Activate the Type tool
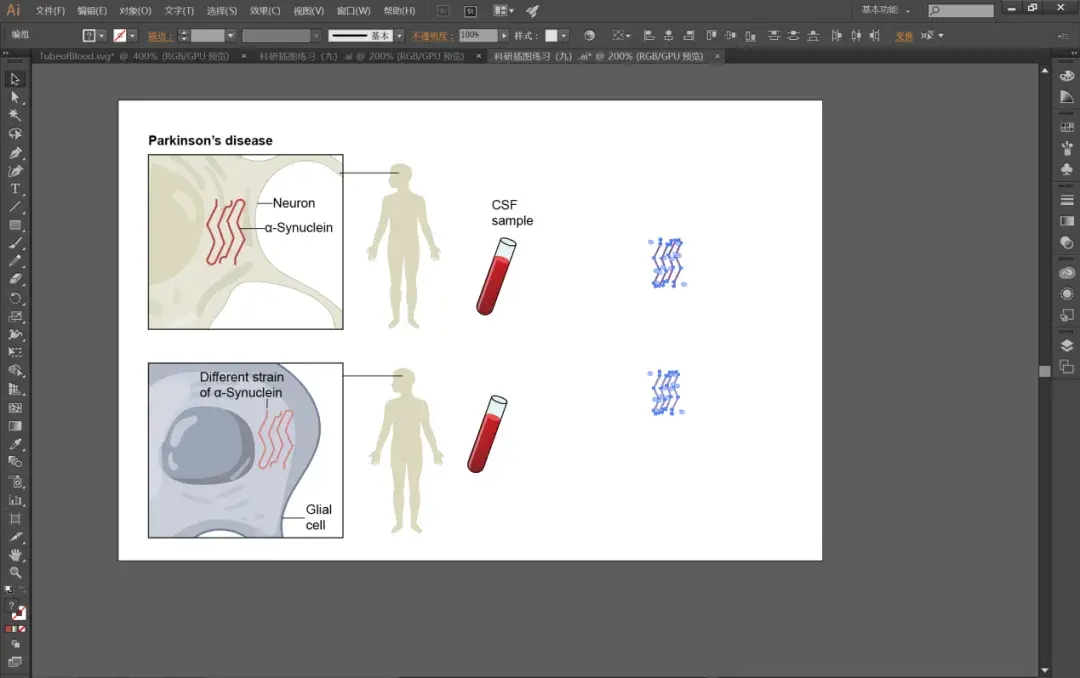This screenshot has height=678, width=1080. click(15, 188)
